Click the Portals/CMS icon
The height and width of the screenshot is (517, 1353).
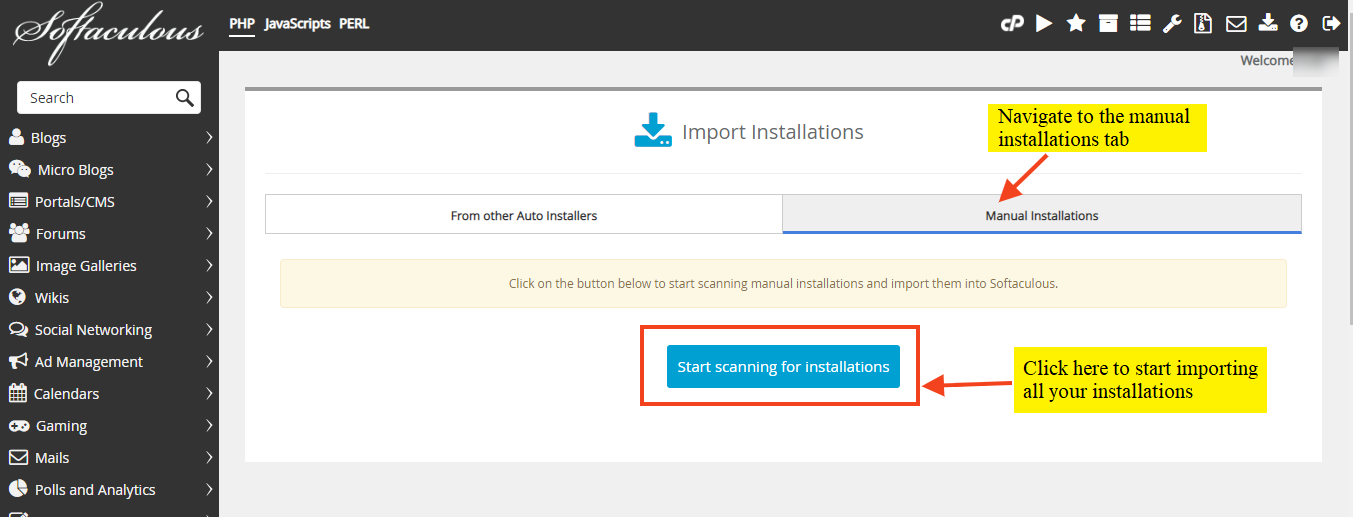coord(18,201)
